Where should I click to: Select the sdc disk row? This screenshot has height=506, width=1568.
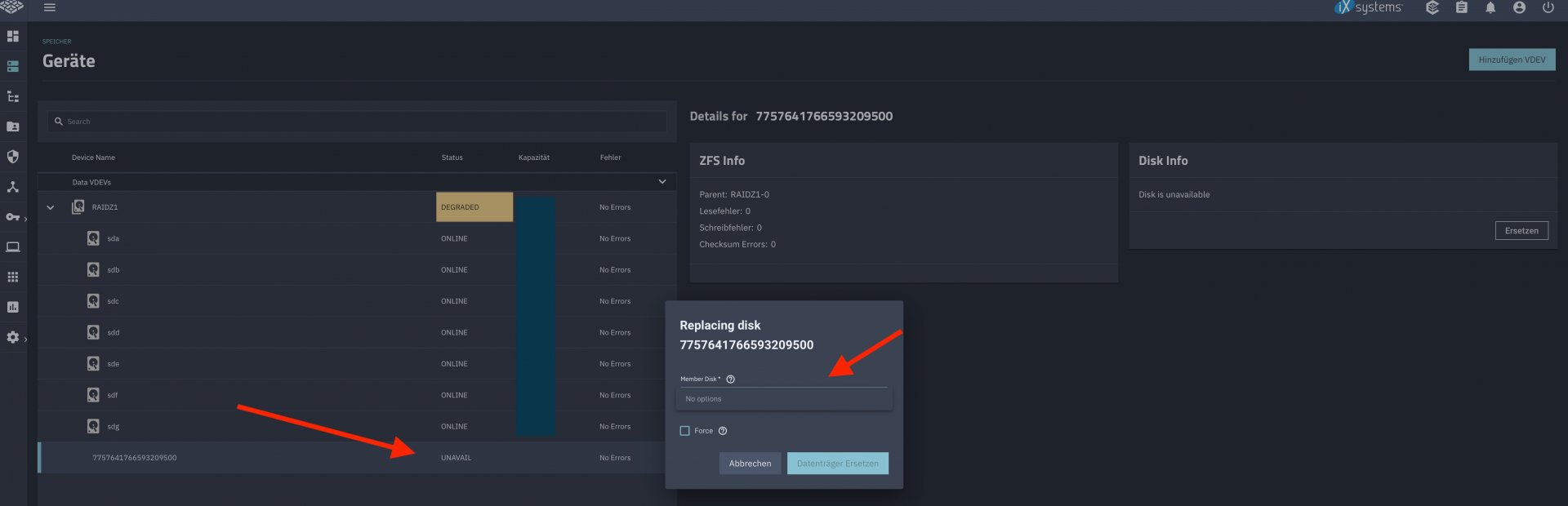point(357,301)
